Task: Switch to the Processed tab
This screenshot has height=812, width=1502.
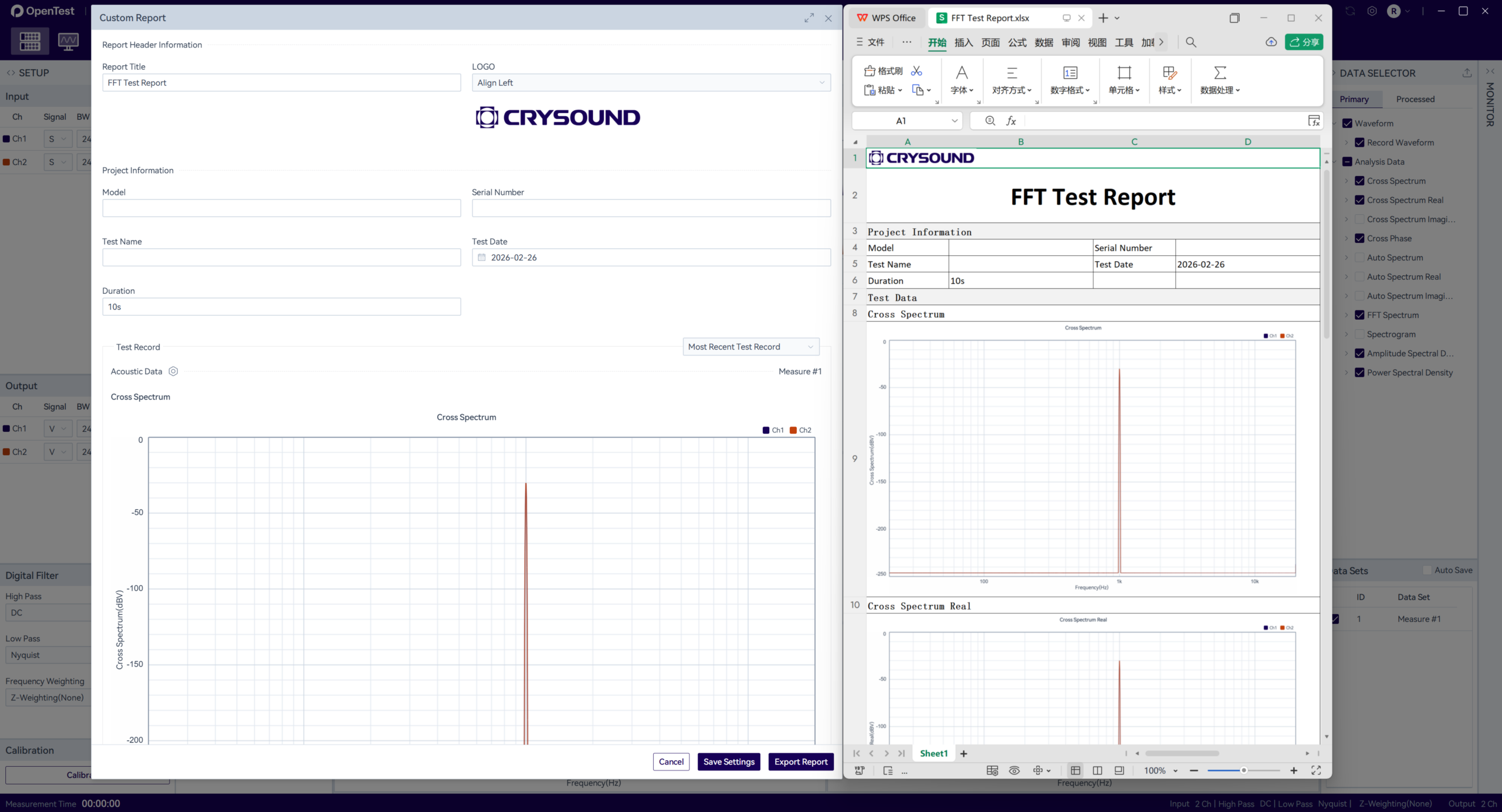Action: (x=1415, y=99)
